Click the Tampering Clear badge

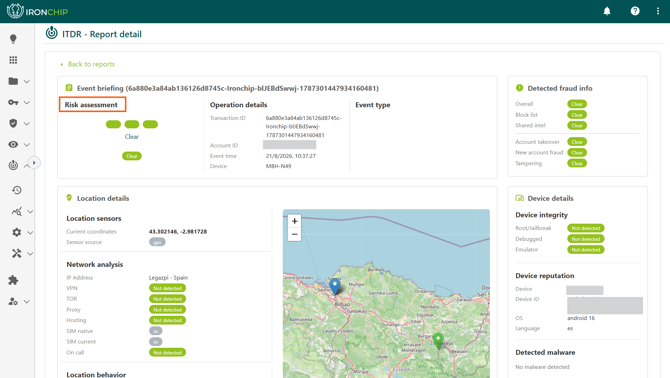click(577, 163)
